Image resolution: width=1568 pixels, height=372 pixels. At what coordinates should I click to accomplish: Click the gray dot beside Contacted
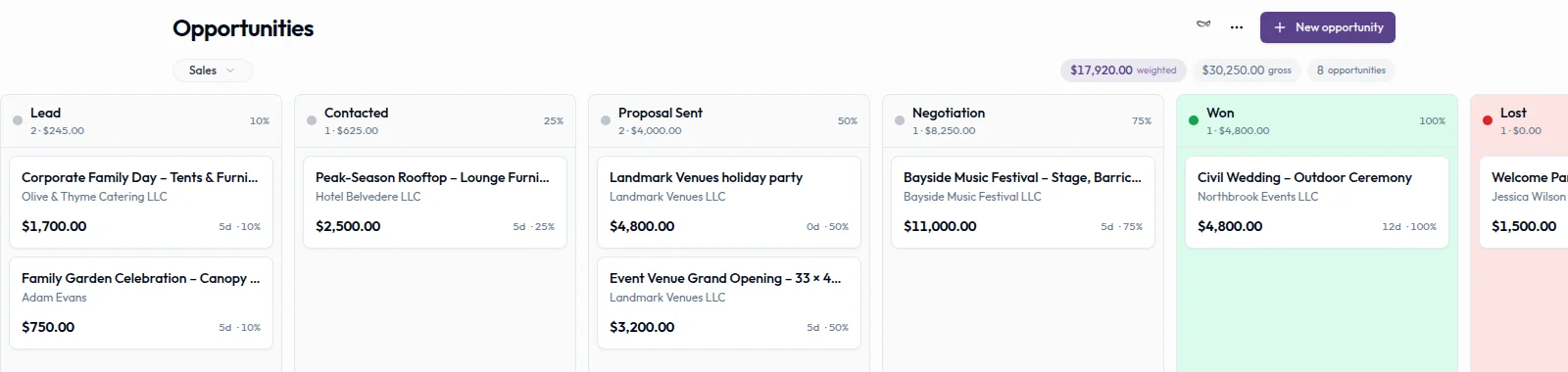(312, 120)
